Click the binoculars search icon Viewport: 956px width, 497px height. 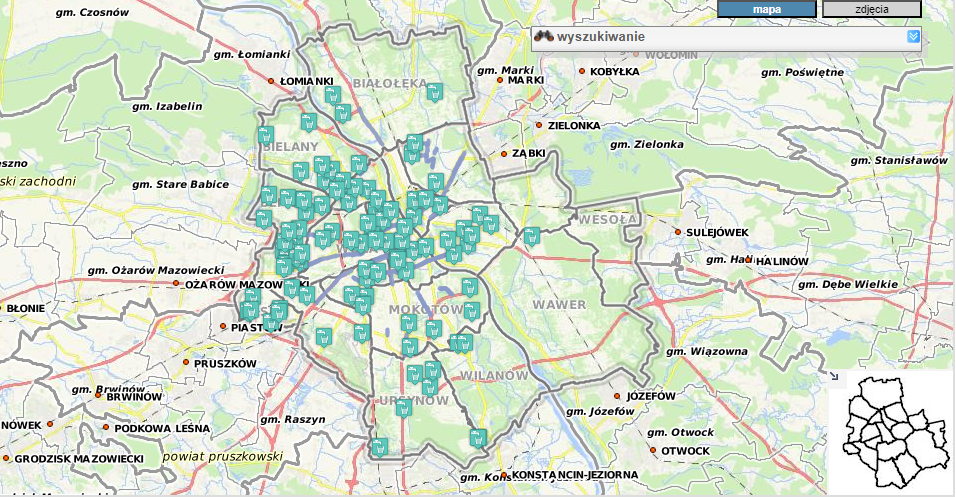[543, 37]
